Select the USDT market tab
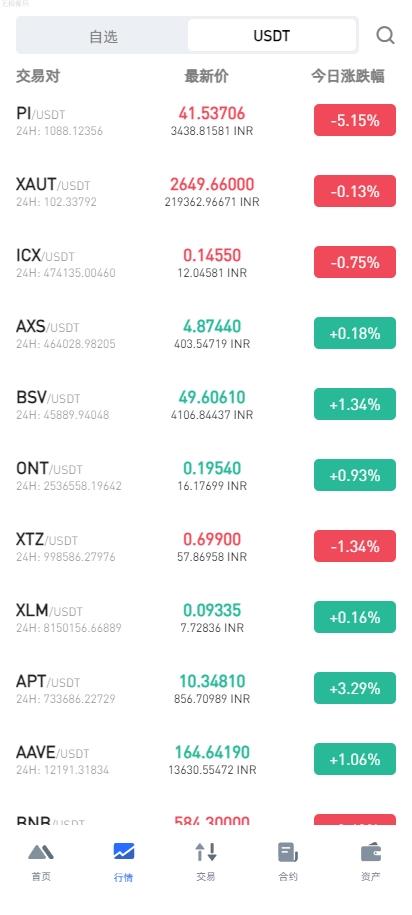Screen dimensions: 412x915 coord(272,36)
